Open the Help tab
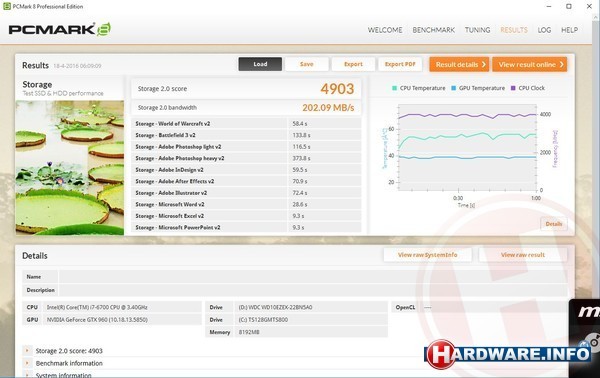 [569, 30]
